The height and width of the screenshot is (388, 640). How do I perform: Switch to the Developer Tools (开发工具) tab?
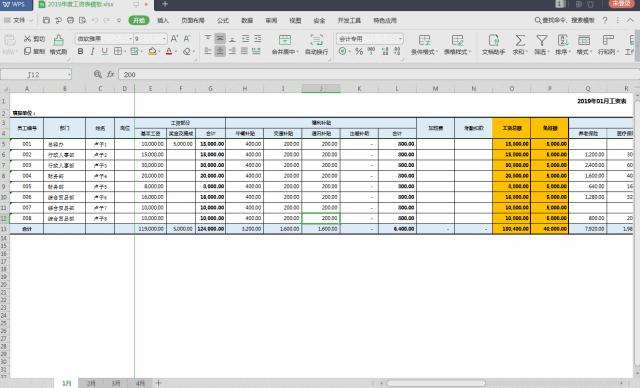(349, 20)
